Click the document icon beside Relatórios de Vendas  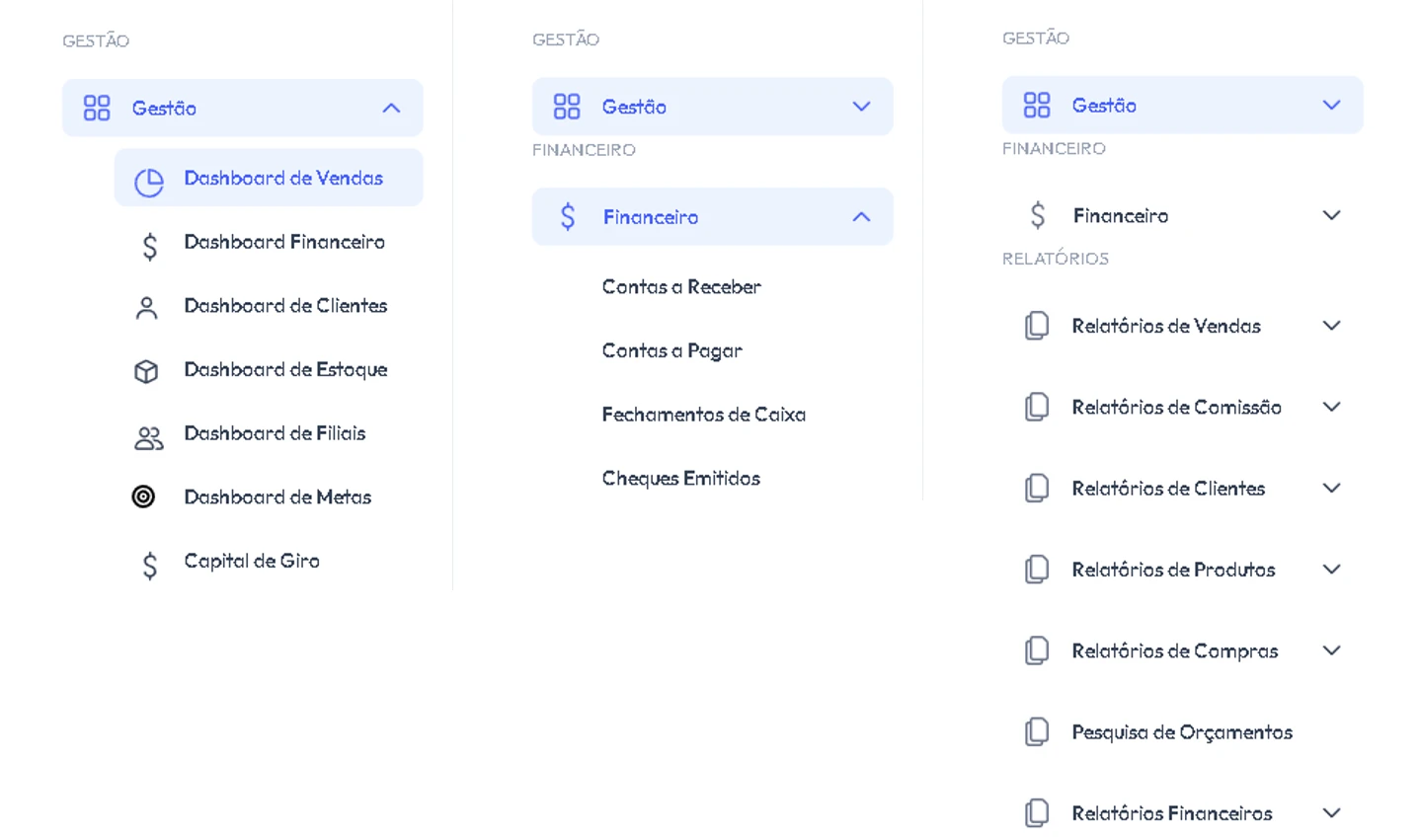[x=1037, y=326]
